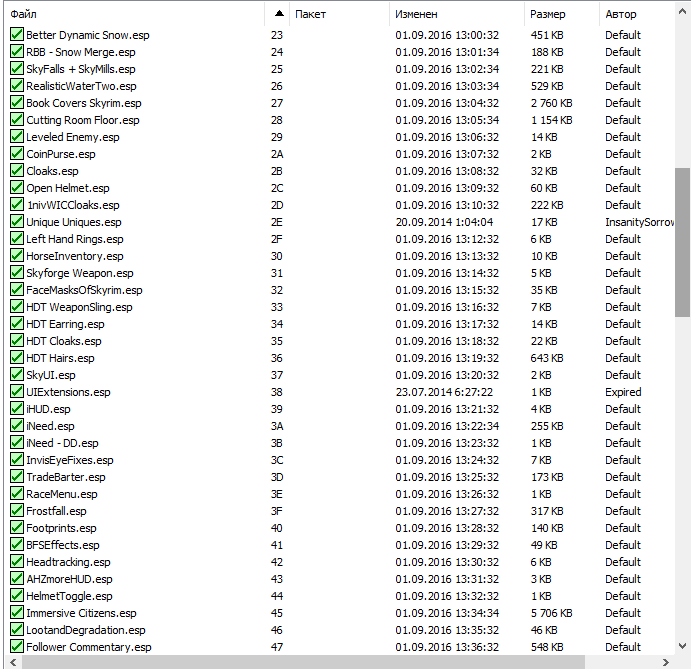Click the horizontal scrollbar thumb
The height and width of the screenshot is (669, 691).
303,662
